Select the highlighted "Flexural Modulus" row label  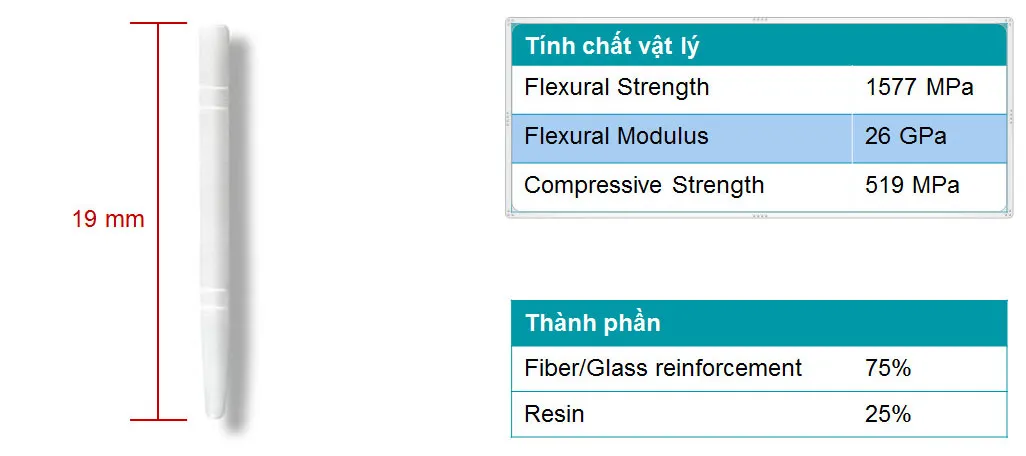pyautogui.click(x=616, y=136)
